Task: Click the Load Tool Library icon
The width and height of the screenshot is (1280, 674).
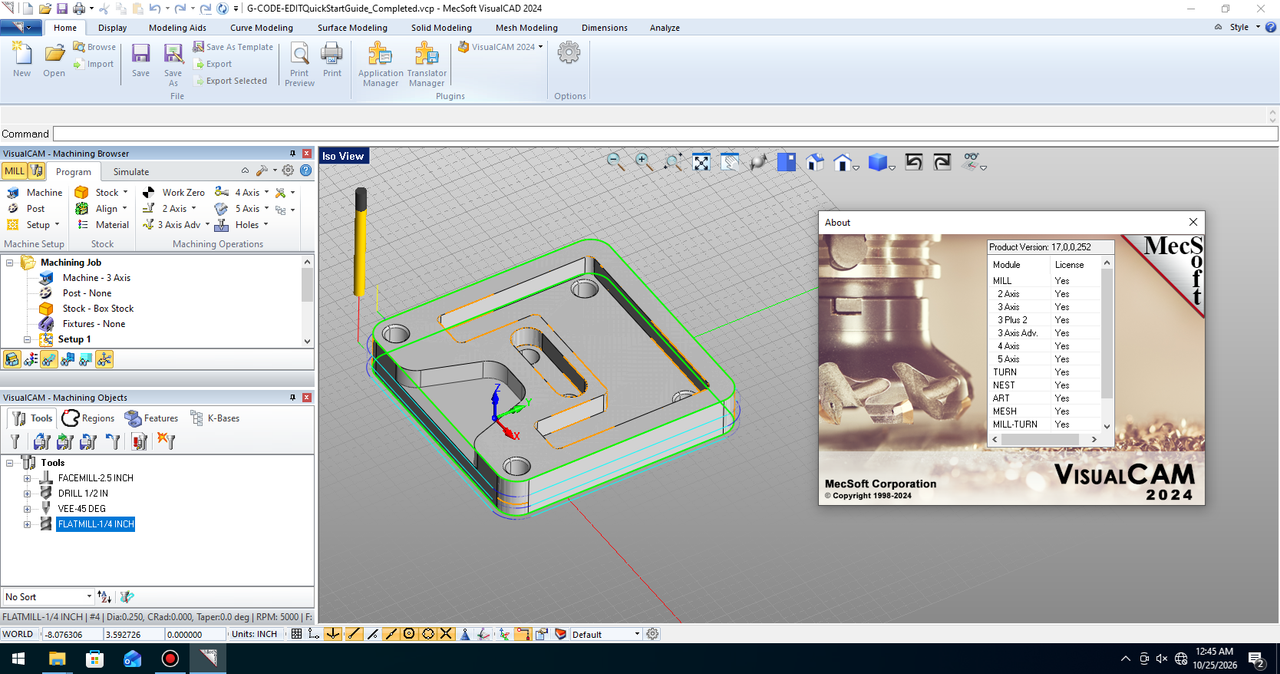Action: [x=41, y=441]
